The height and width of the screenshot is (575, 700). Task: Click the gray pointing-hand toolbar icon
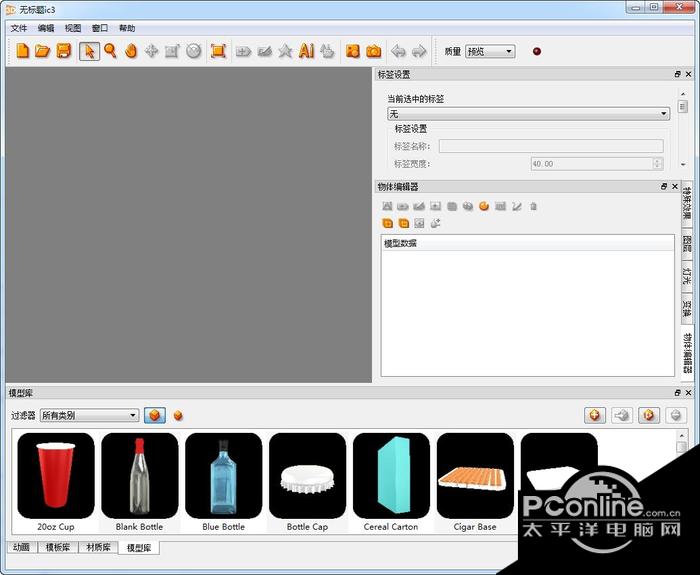(327, 51)
